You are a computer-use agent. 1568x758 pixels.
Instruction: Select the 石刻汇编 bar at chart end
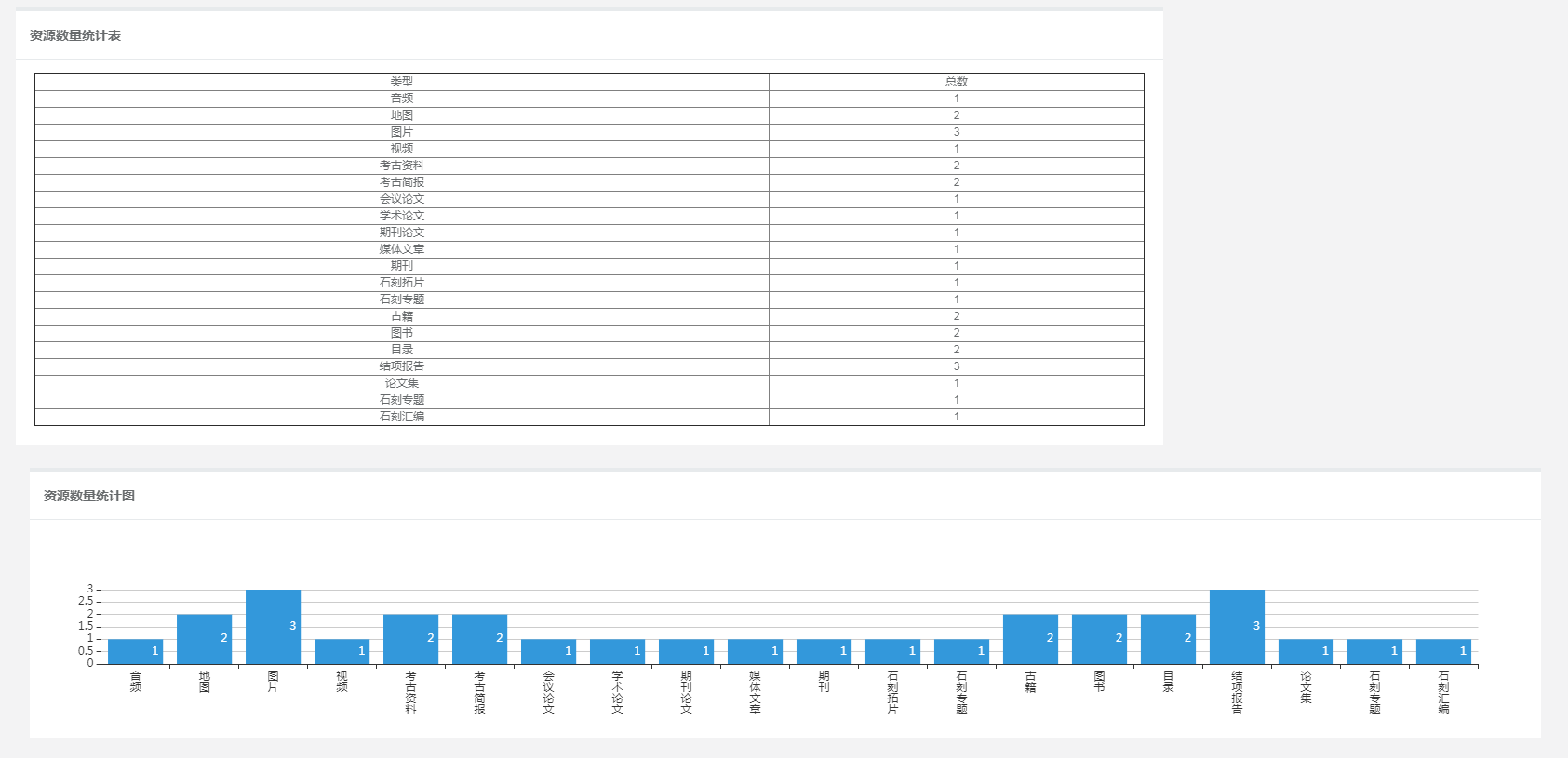(x=1443, y=652)
